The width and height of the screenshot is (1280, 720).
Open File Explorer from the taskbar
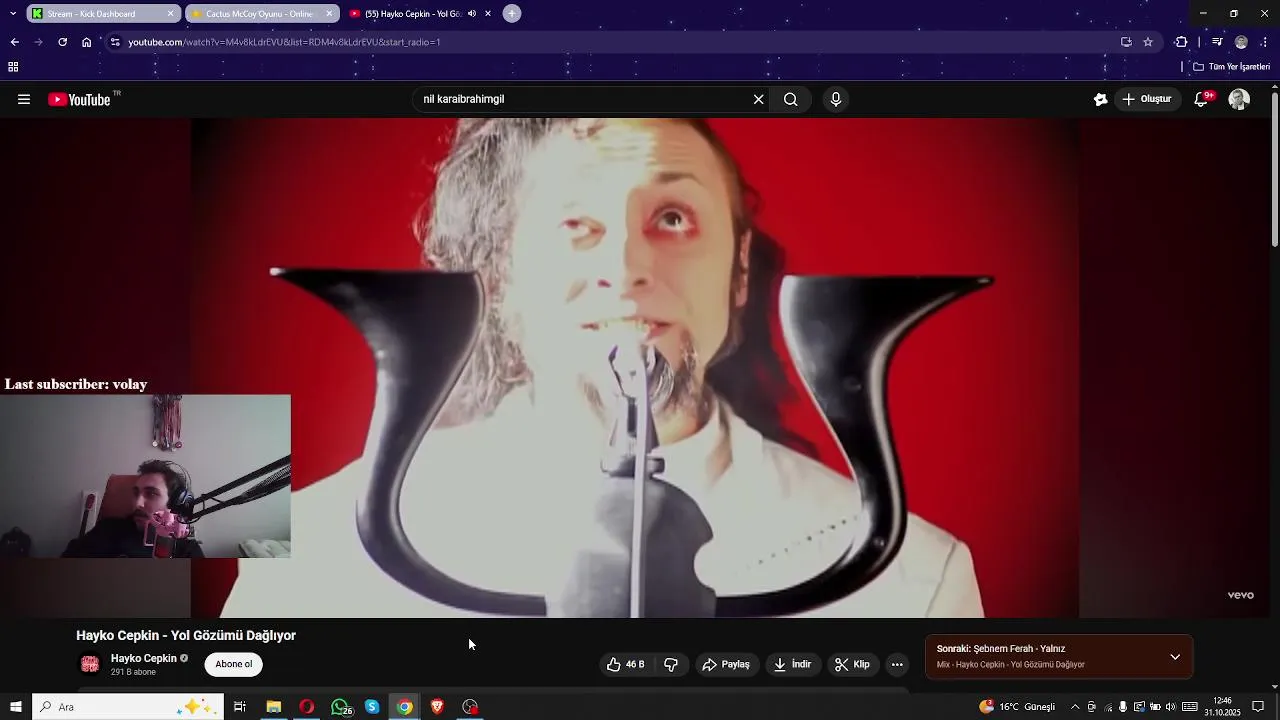[273, 707]
